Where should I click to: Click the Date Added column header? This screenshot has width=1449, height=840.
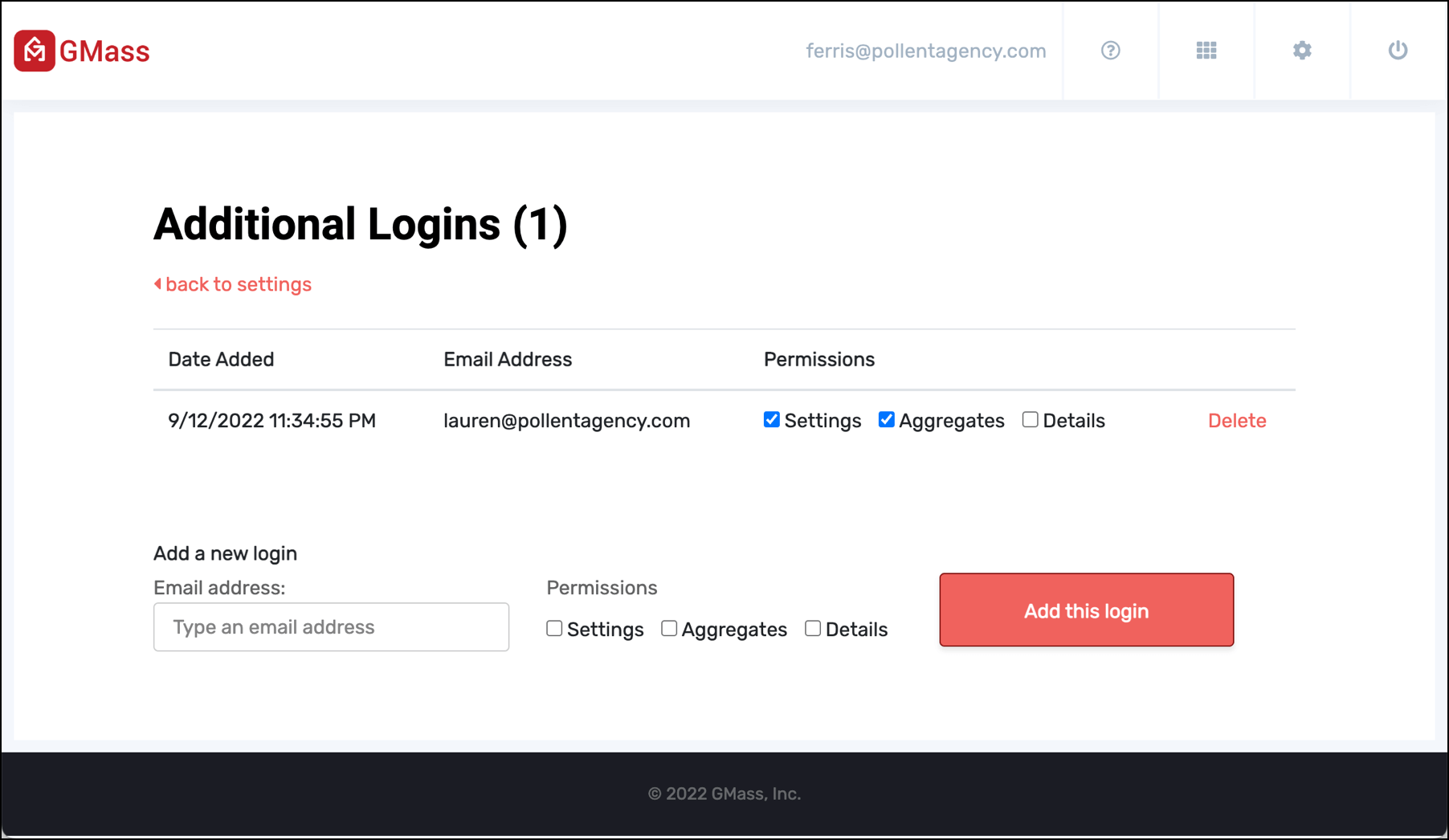click(221, 359)
